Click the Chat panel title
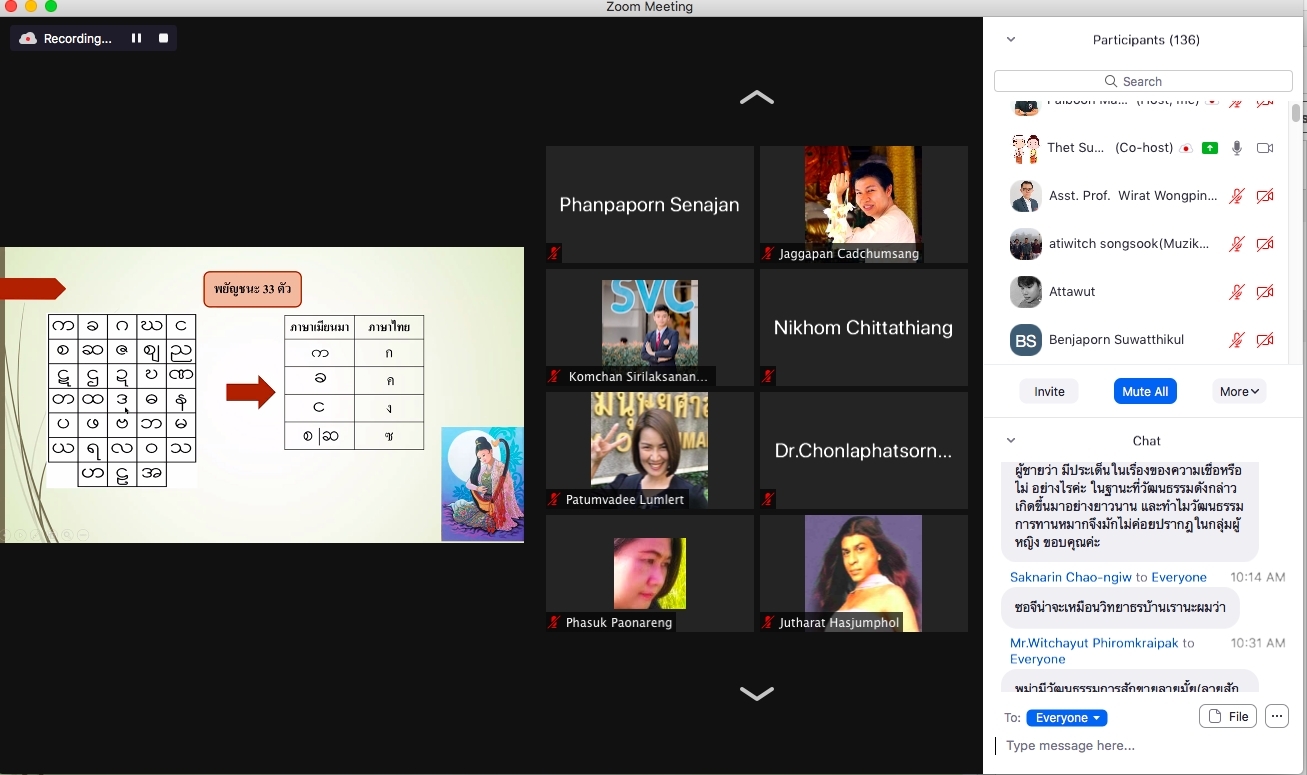The image size is (1307, 775). point(1146,440)
